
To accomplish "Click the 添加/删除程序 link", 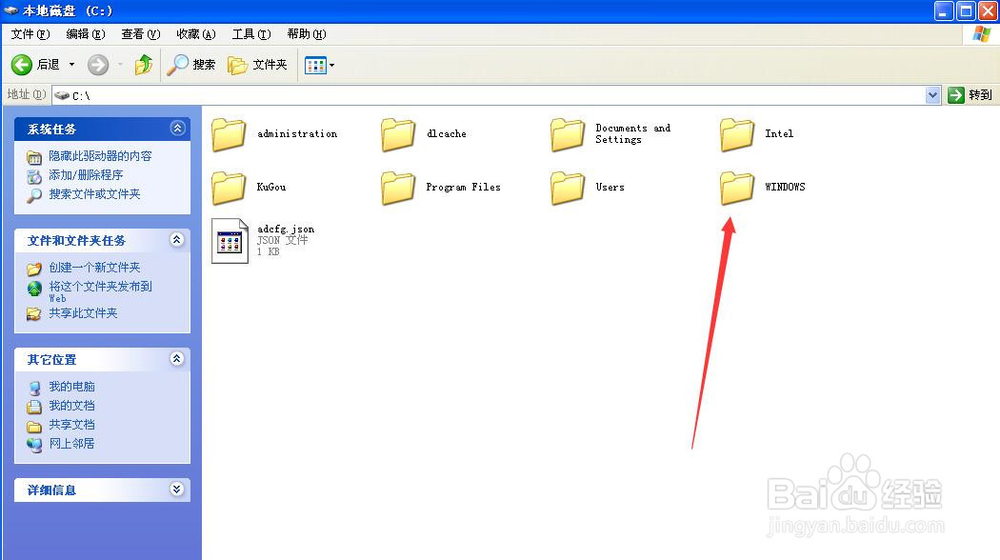I will [x=85, y=175].
